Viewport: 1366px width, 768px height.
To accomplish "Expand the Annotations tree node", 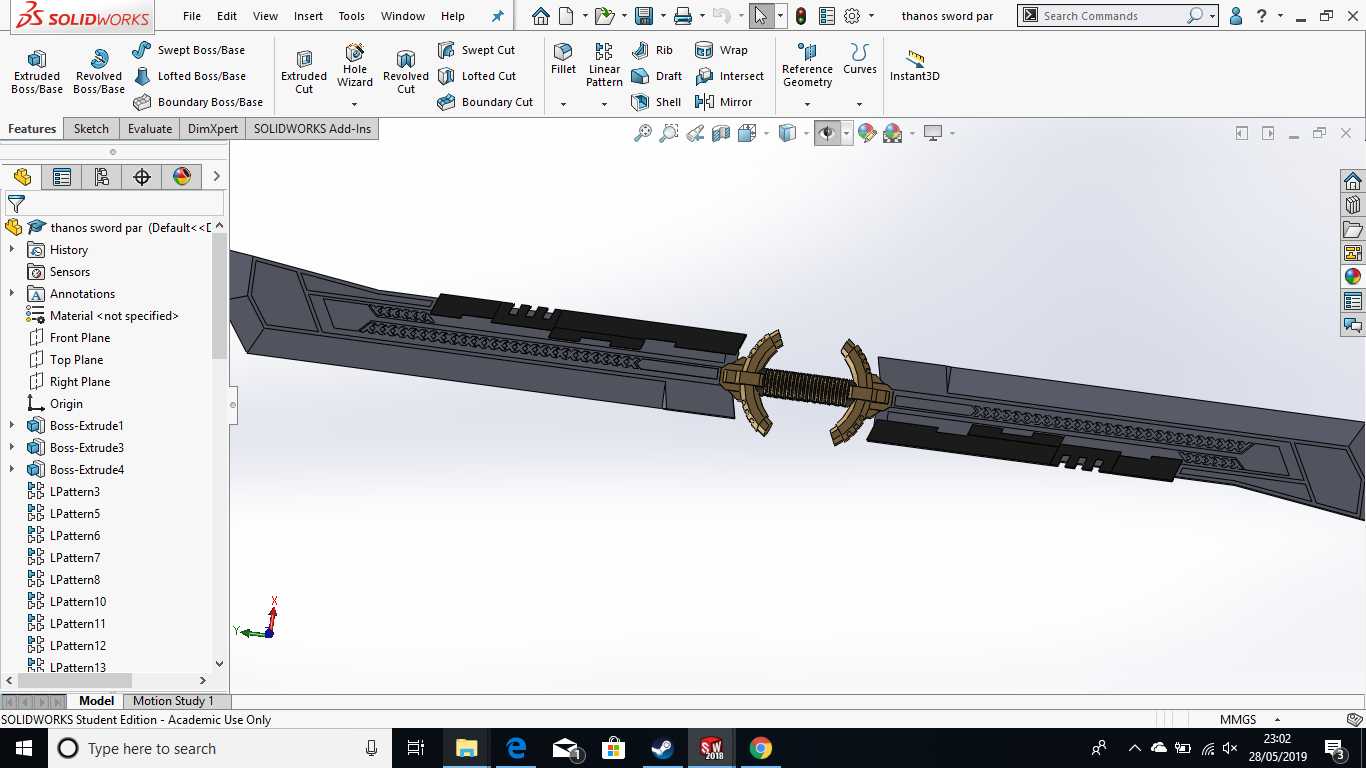I will tap(12, 294).
